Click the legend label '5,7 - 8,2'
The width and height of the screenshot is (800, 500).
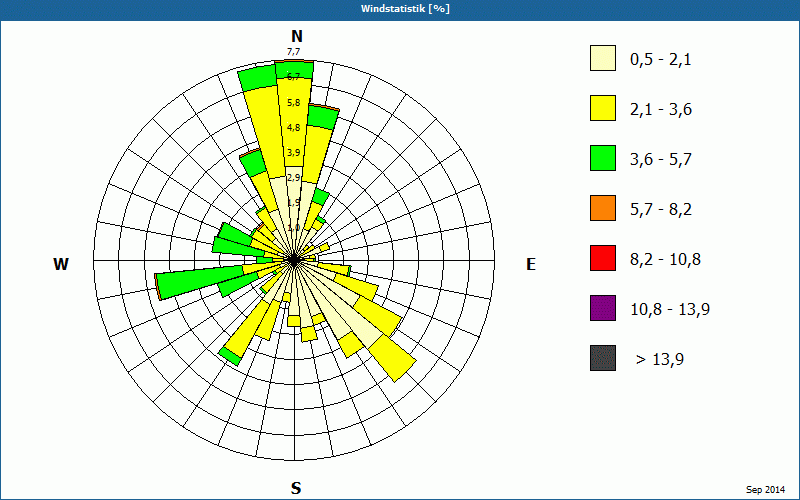661,210
